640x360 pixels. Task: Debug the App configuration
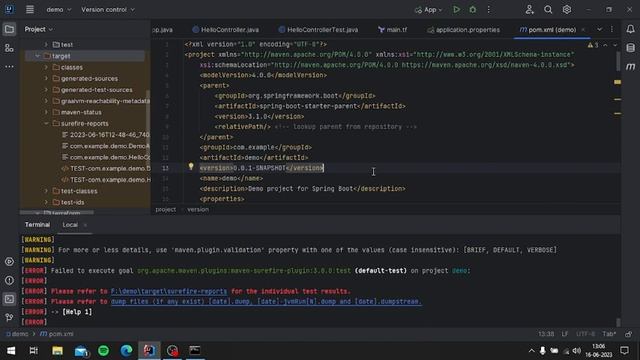tap(473, 9)
